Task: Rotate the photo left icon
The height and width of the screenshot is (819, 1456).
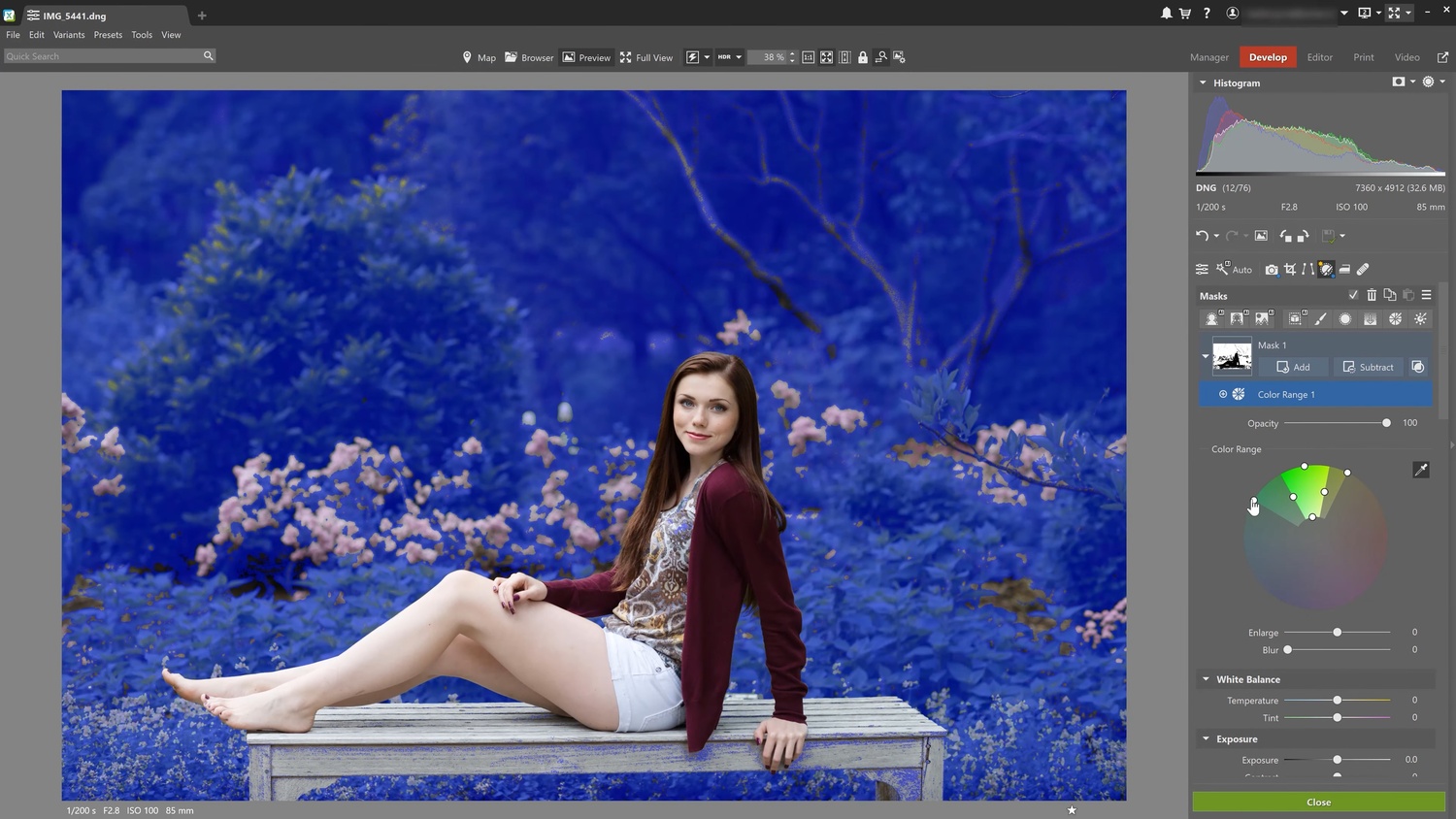Action: point(1285,236)
